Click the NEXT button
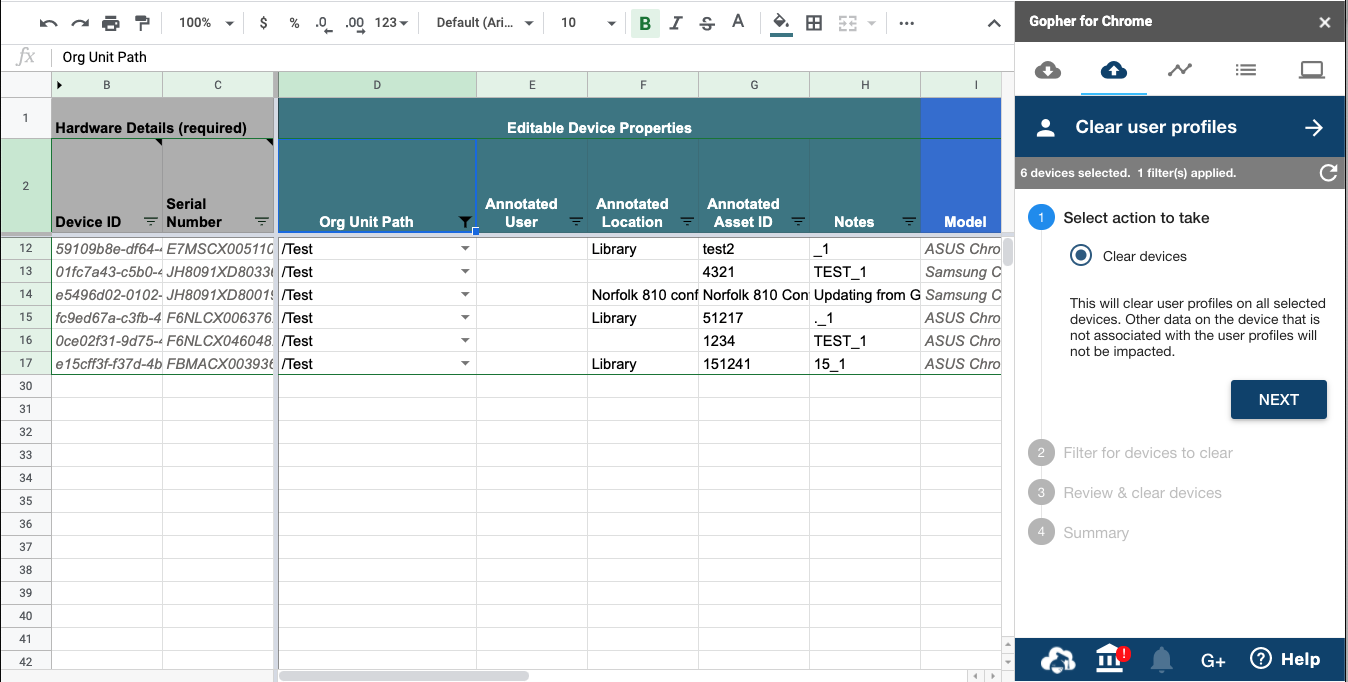This screenshot has height=682, width=1348. pyautogui.click(x=1278, y=400)
